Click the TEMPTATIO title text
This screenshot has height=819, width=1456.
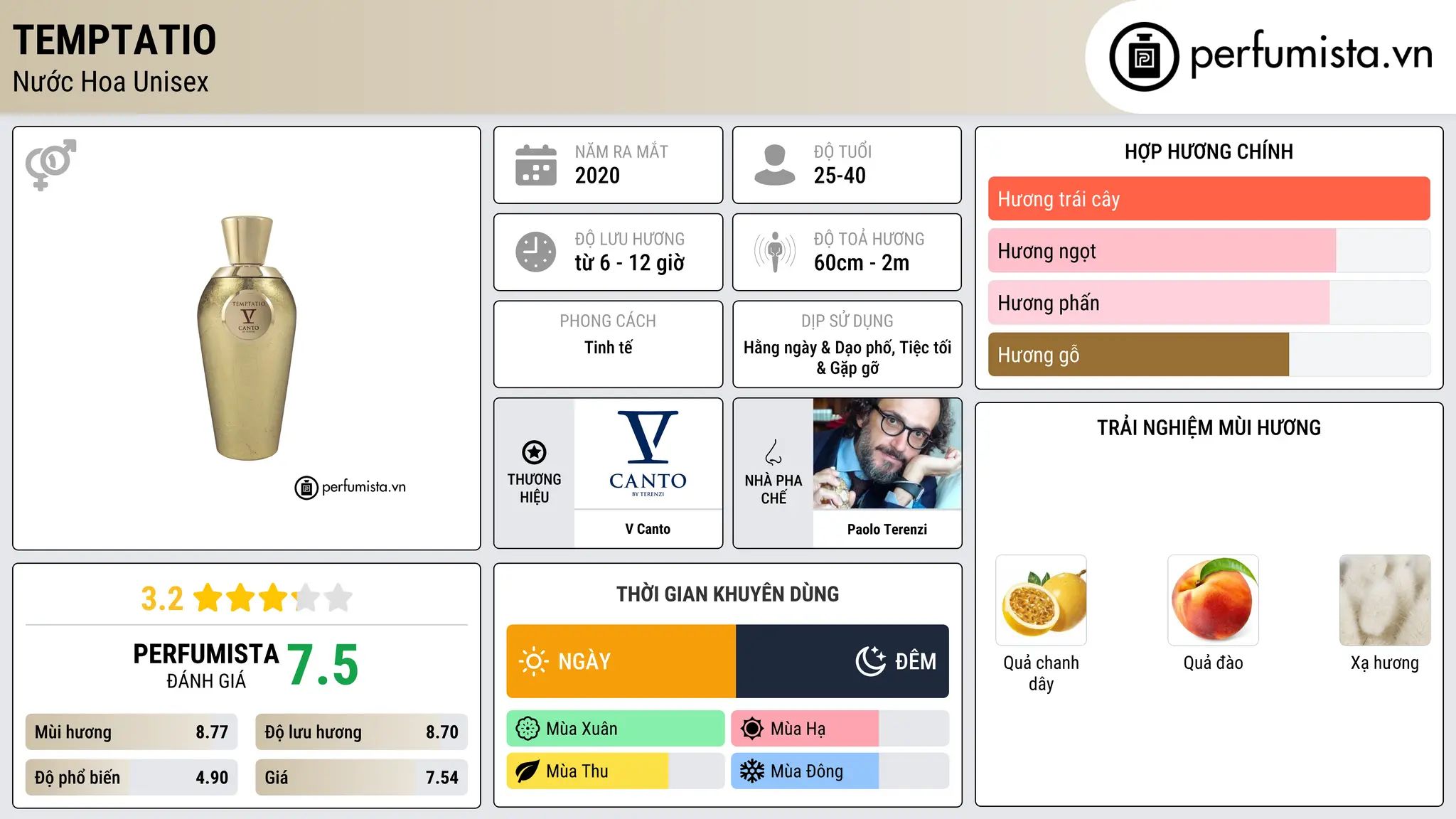pos(114,40)
